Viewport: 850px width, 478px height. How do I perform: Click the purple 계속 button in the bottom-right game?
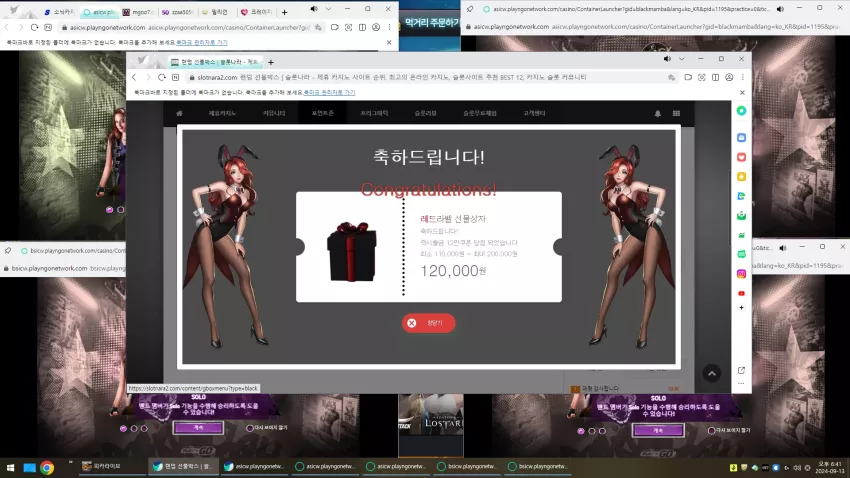658,430
